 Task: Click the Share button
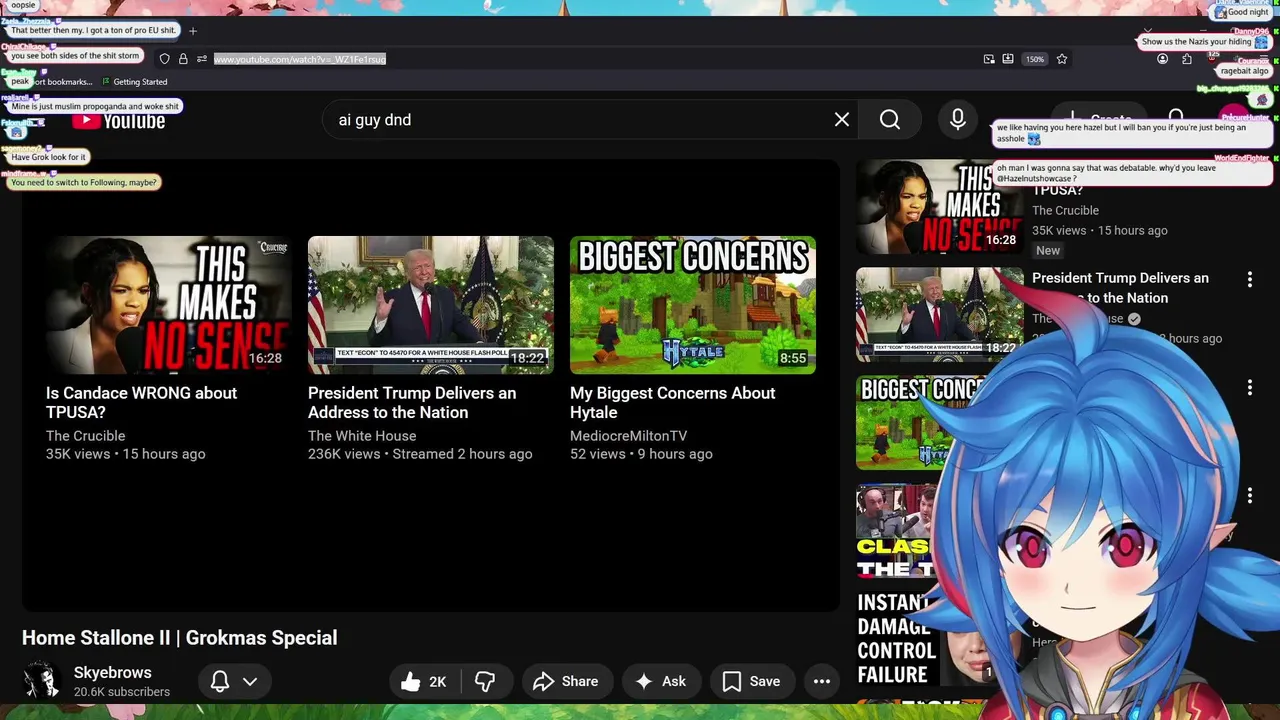pyautogui.click(x=566, y=681)
